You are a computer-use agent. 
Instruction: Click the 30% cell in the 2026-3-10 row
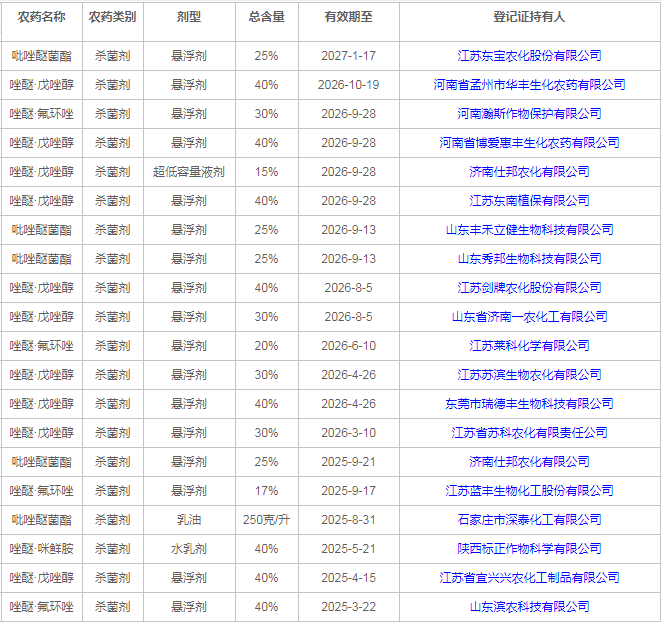tap(266, 433)
